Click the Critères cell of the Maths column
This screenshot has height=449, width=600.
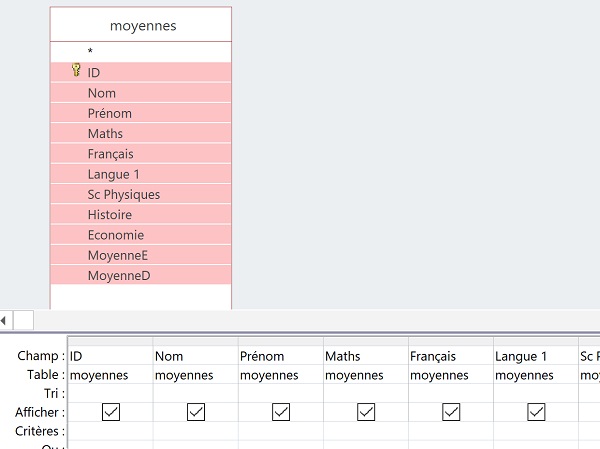tap(365, 431)
